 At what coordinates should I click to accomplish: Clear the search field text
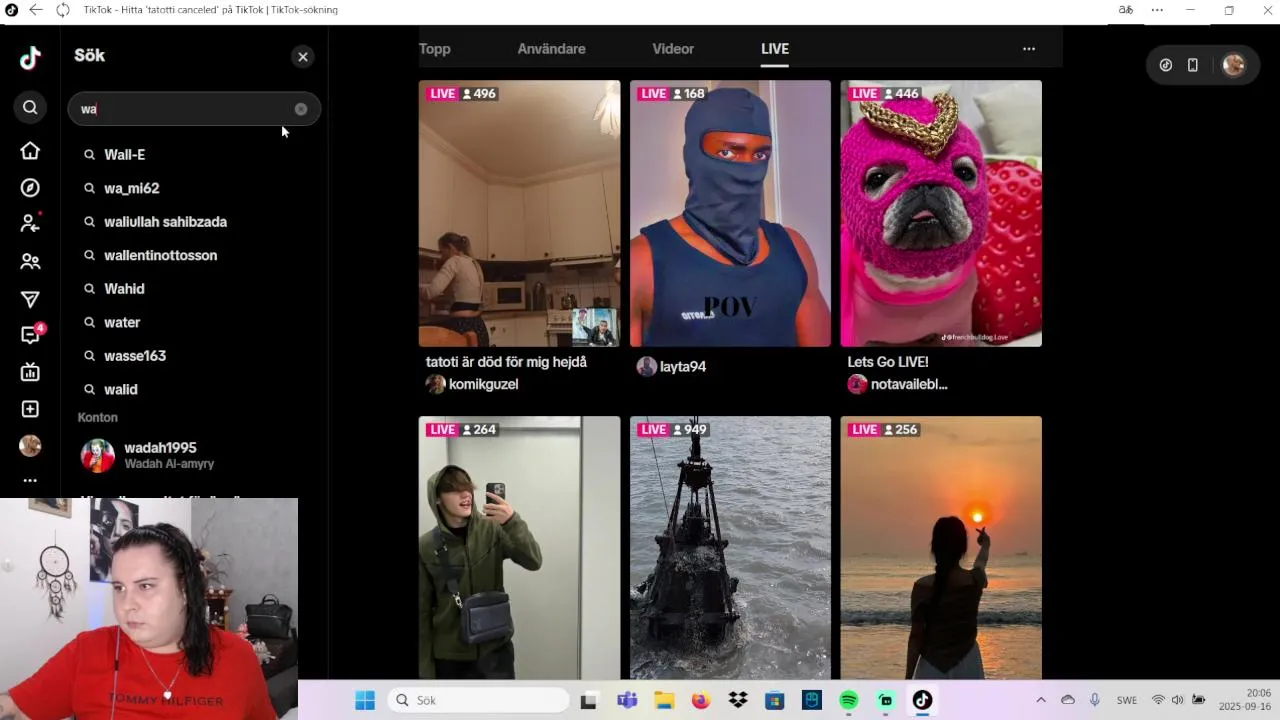pyautogui.click(x=301, y=109)
